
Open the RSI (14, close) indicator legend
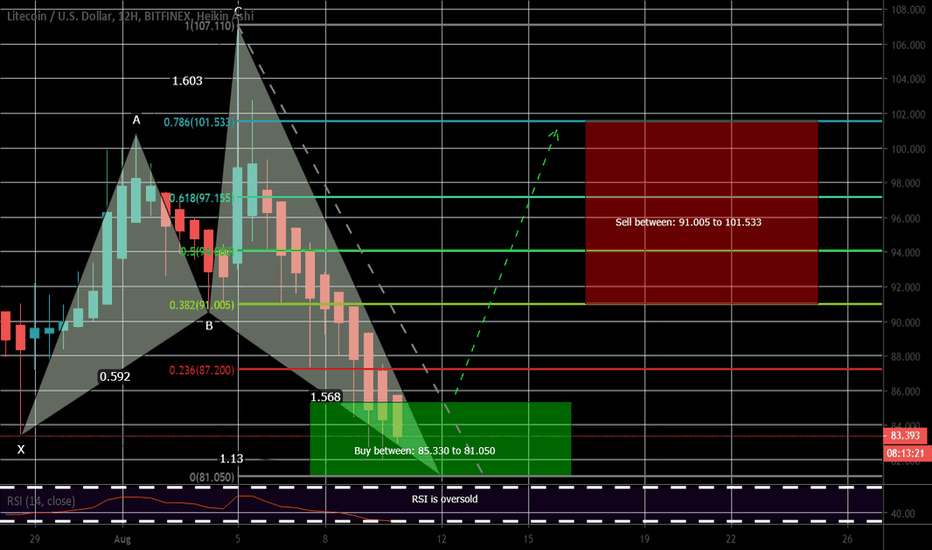point(41,501)
